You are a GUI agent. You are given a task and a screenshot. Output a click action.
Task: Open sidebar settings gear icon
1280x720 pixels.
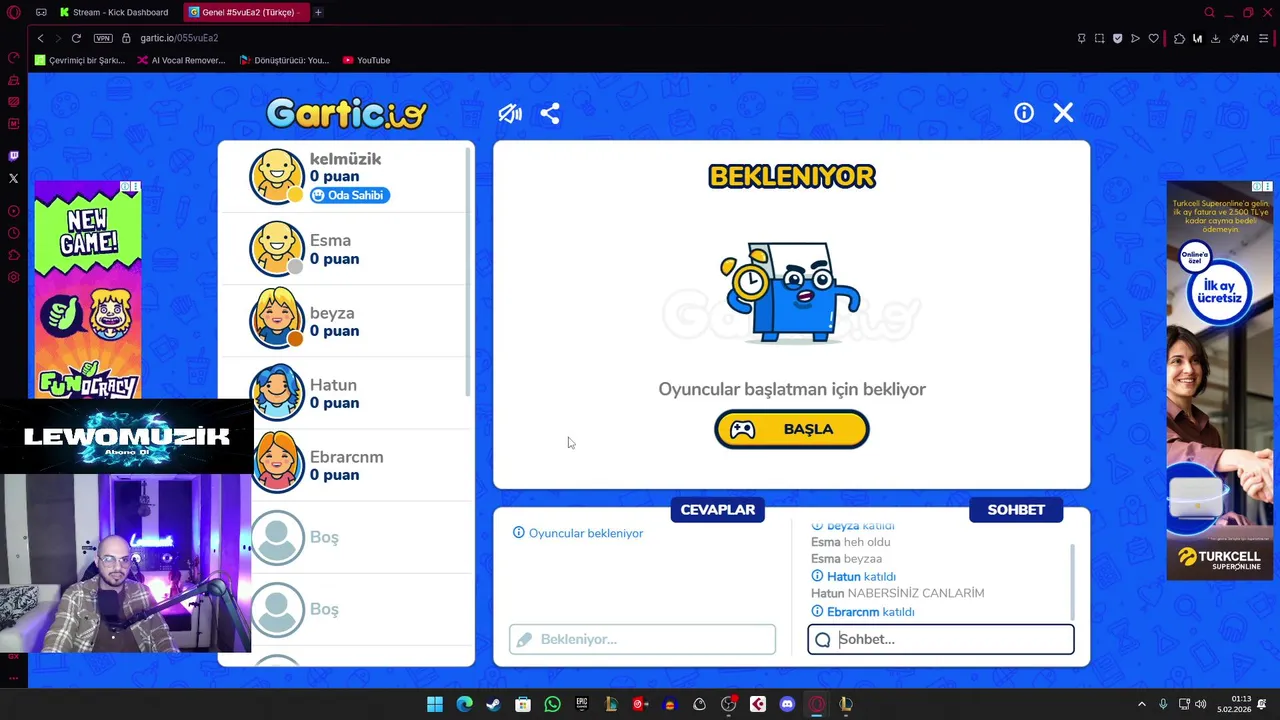(14, 277)
